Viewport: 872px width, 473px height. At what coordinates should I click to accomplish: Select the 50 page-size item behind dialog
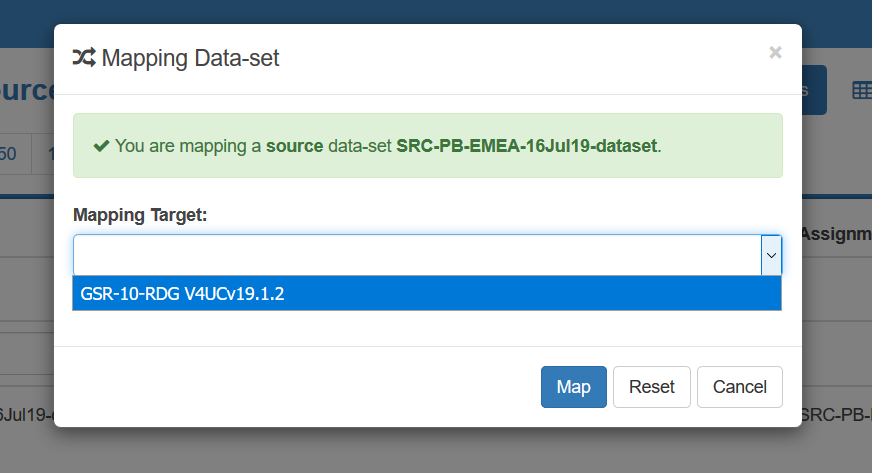tap(9, 154)
